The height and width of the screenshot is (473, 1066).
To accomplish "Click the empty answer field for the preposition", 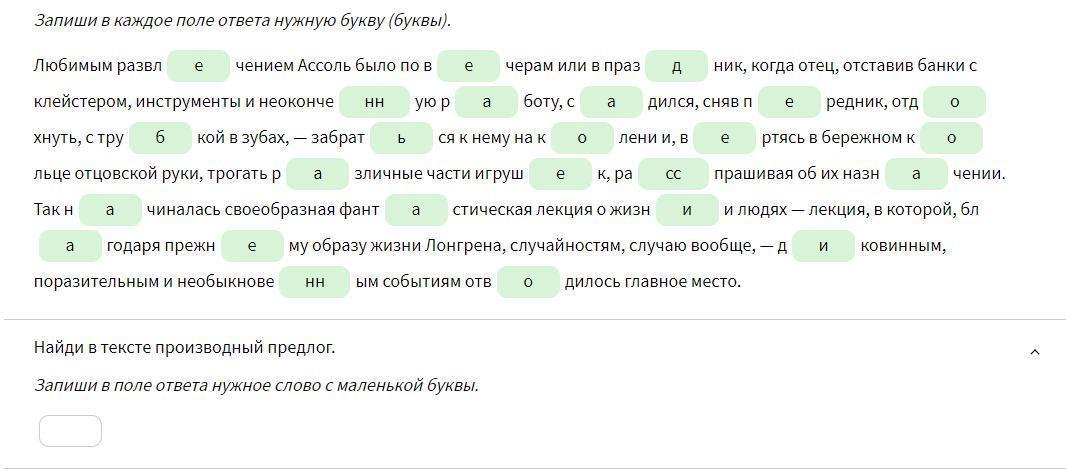I will click(70, 431).
